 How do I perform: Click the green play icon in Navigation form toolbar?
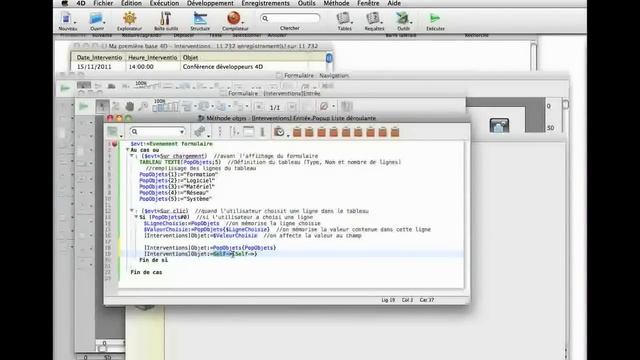(65, 88)
